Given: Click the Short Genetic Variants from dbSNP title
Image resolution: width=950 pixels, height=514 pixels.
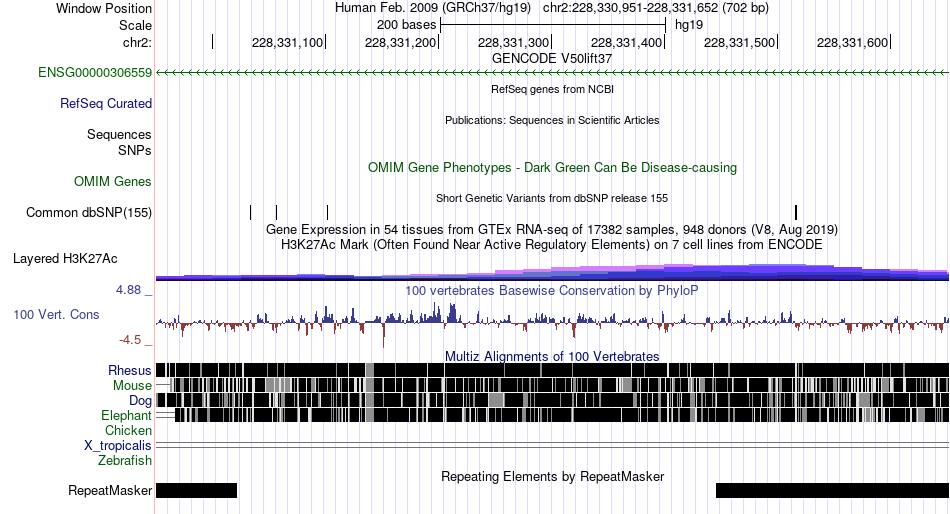Looking at the screenshot, I should tap(552, 198).
